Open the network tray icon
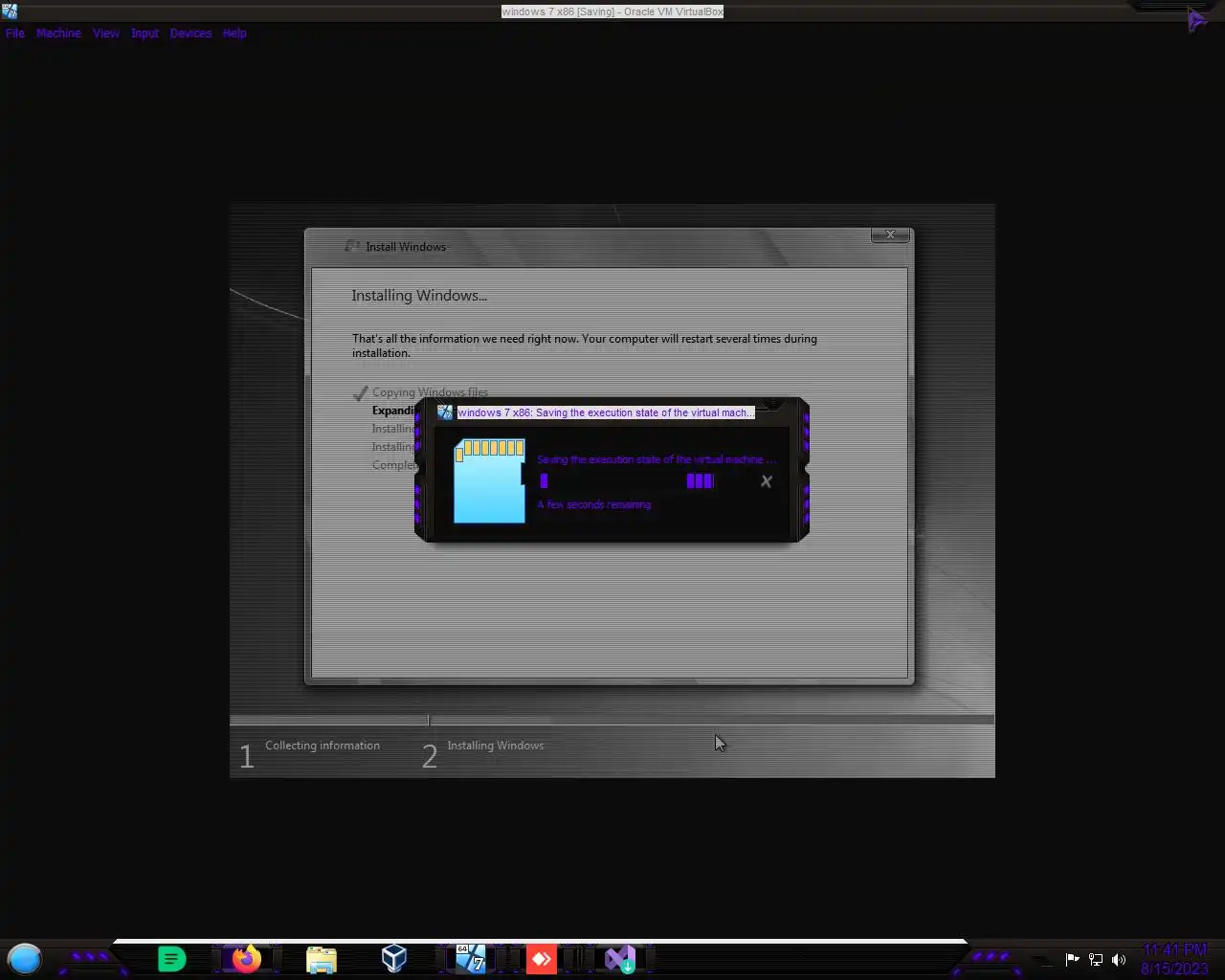 tap(1096, 960)
